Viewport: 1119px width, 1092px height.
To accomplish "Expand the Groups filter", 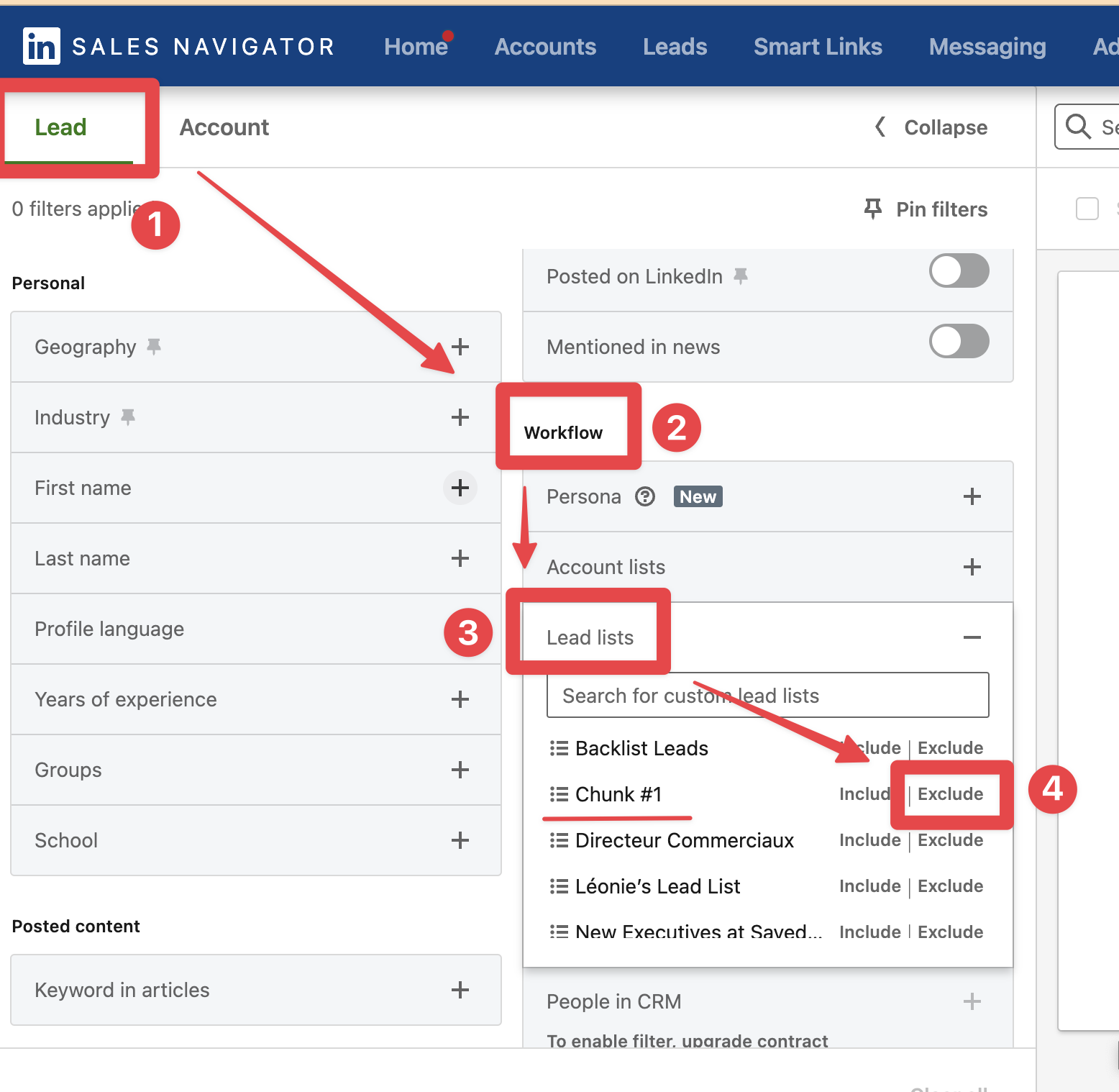I will tap(460, 770).
